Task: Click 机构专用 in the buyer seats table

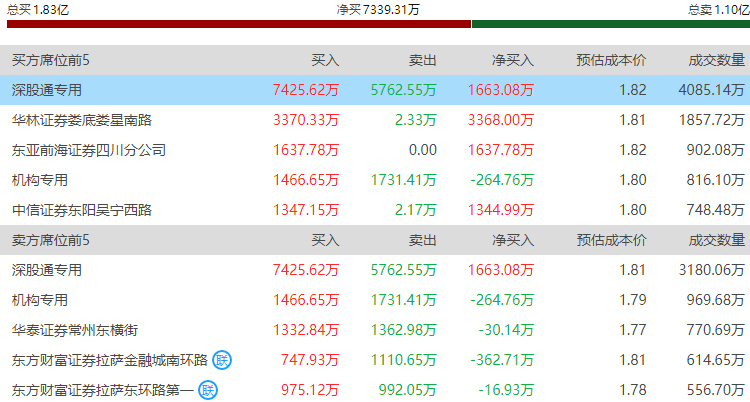Action: [x=40, y=180]
